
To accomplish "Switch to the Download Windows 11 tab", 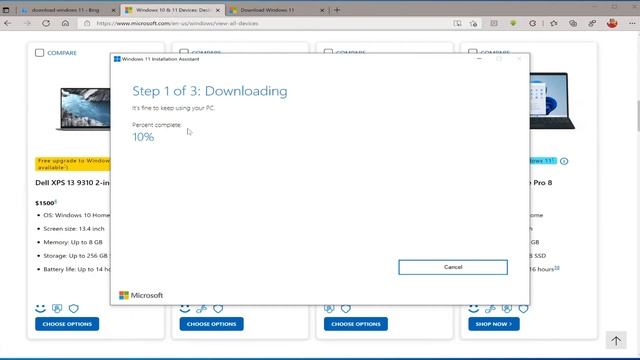I will (267, 10).
